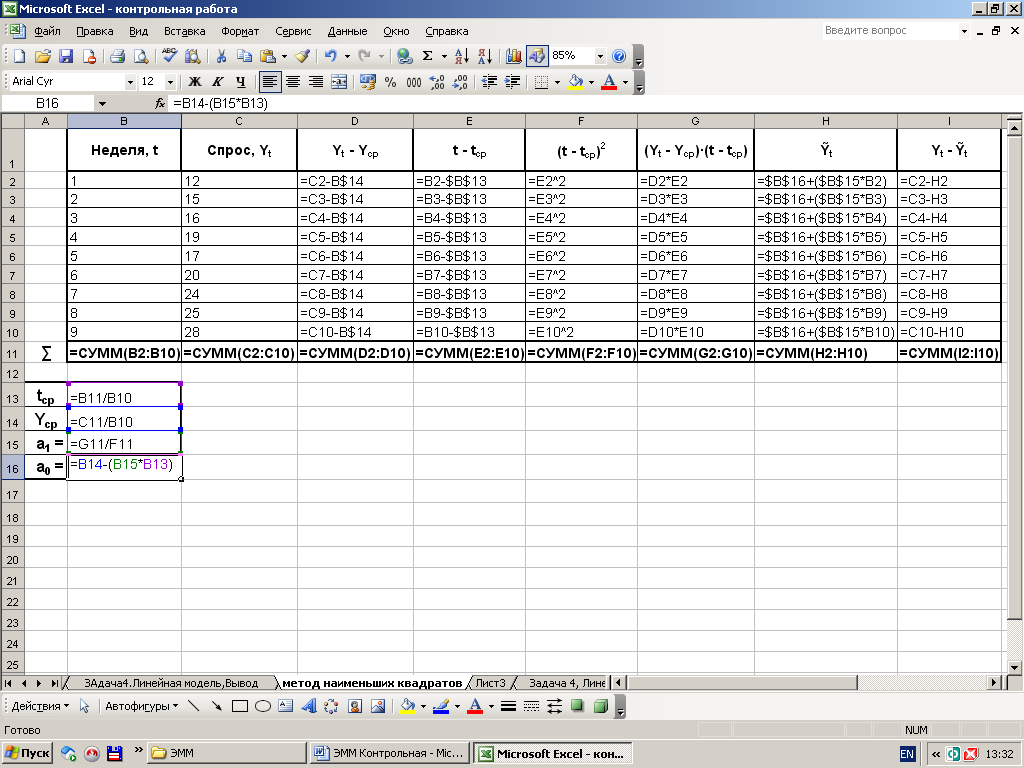Switch to the Лист3 sheet tab
The width and height of the screenshot is (1024, 768).
pos(489,683)
